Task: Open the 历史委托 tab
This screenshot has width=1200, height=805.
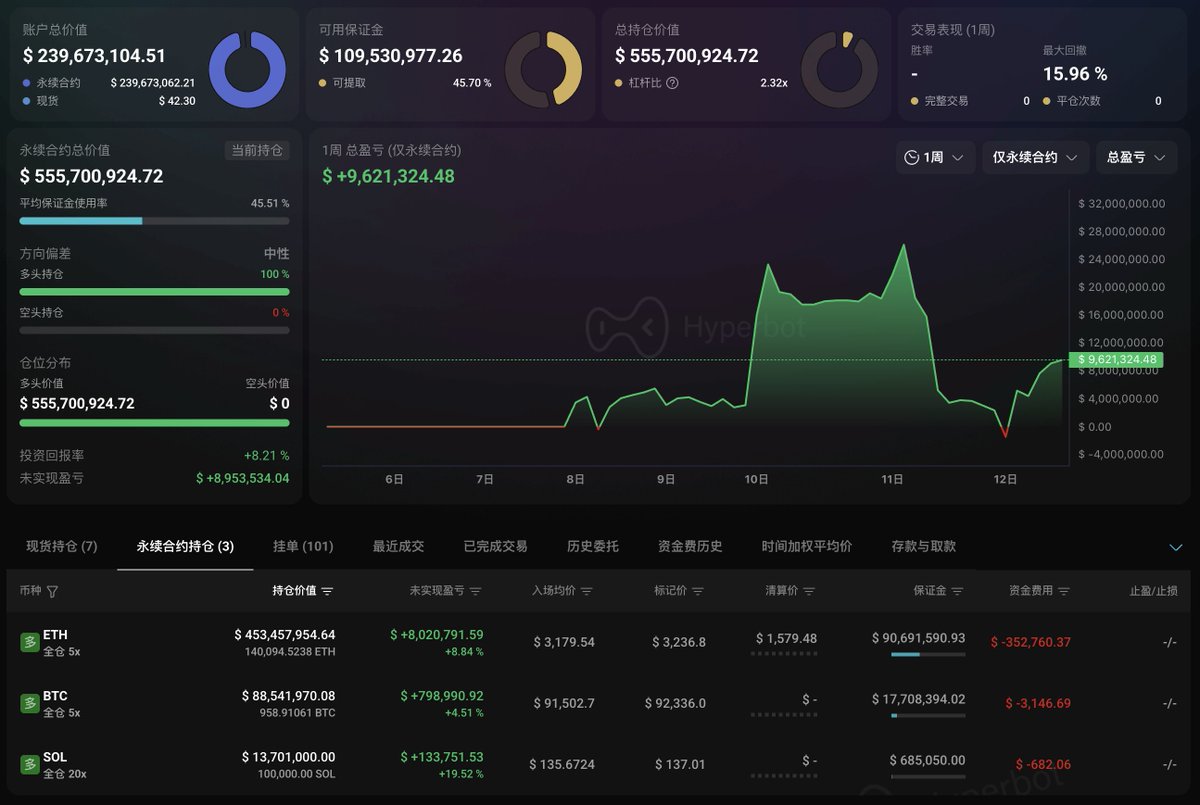Action: point(592,546)
